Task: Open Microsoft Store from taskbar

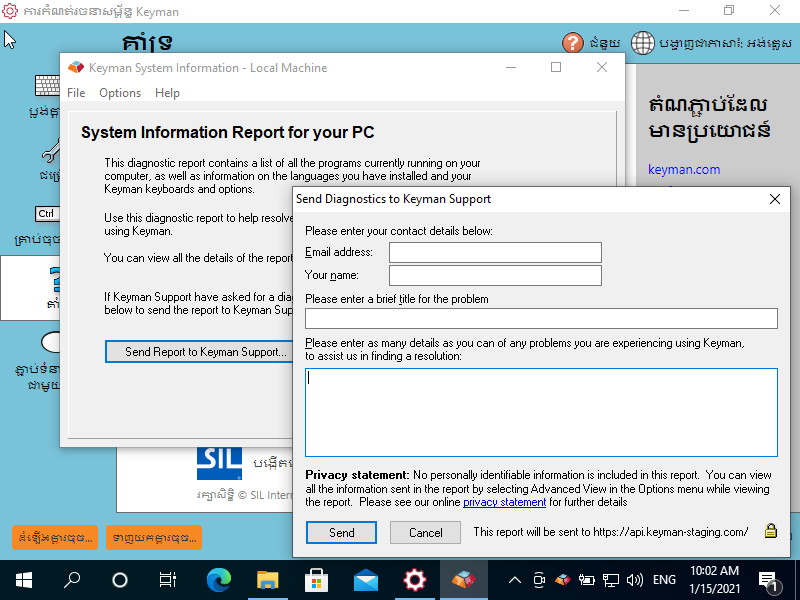Action: point(316,580)
